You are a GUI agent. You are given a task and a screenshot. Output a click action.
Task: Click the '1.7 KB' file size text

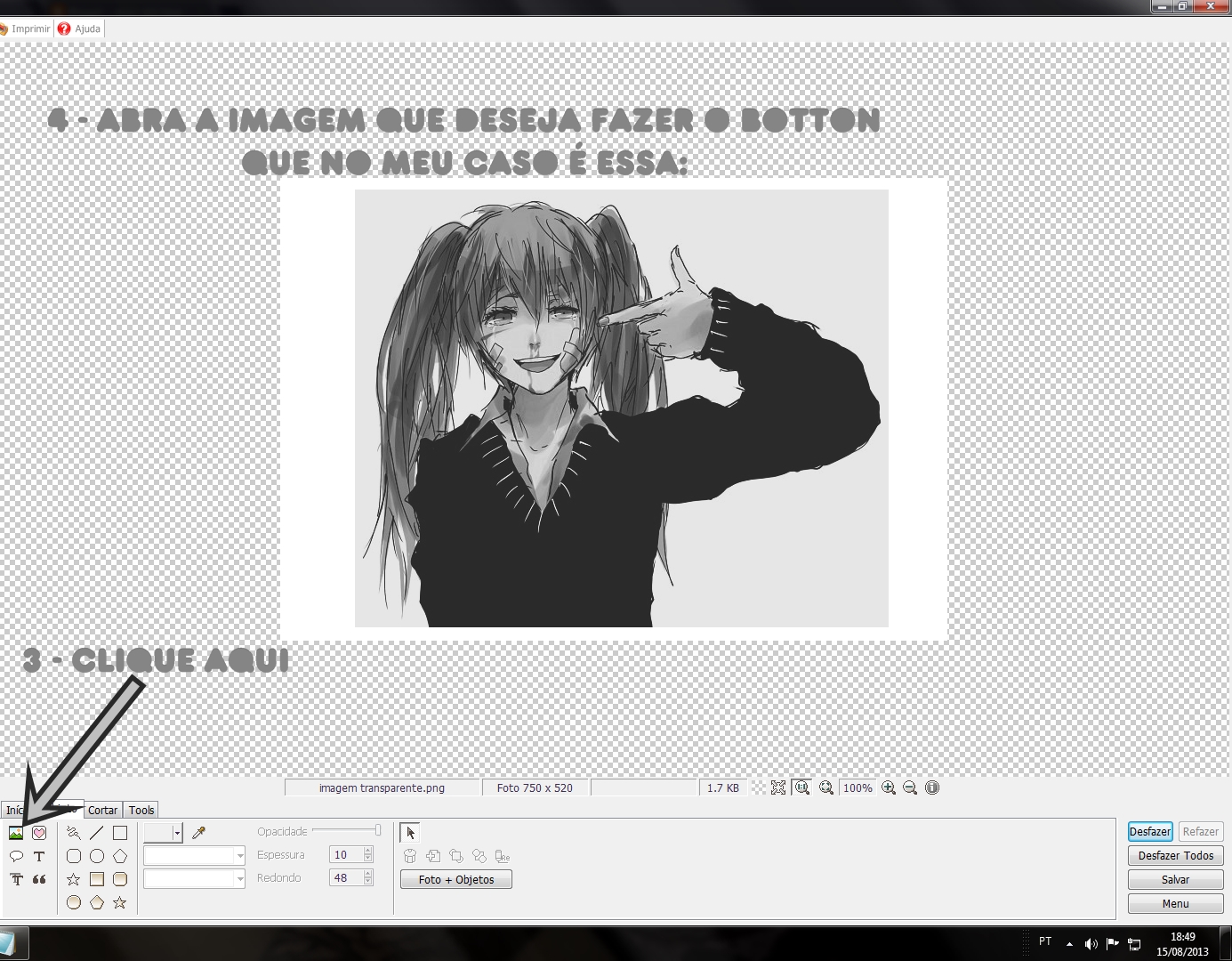click(723, 787)
